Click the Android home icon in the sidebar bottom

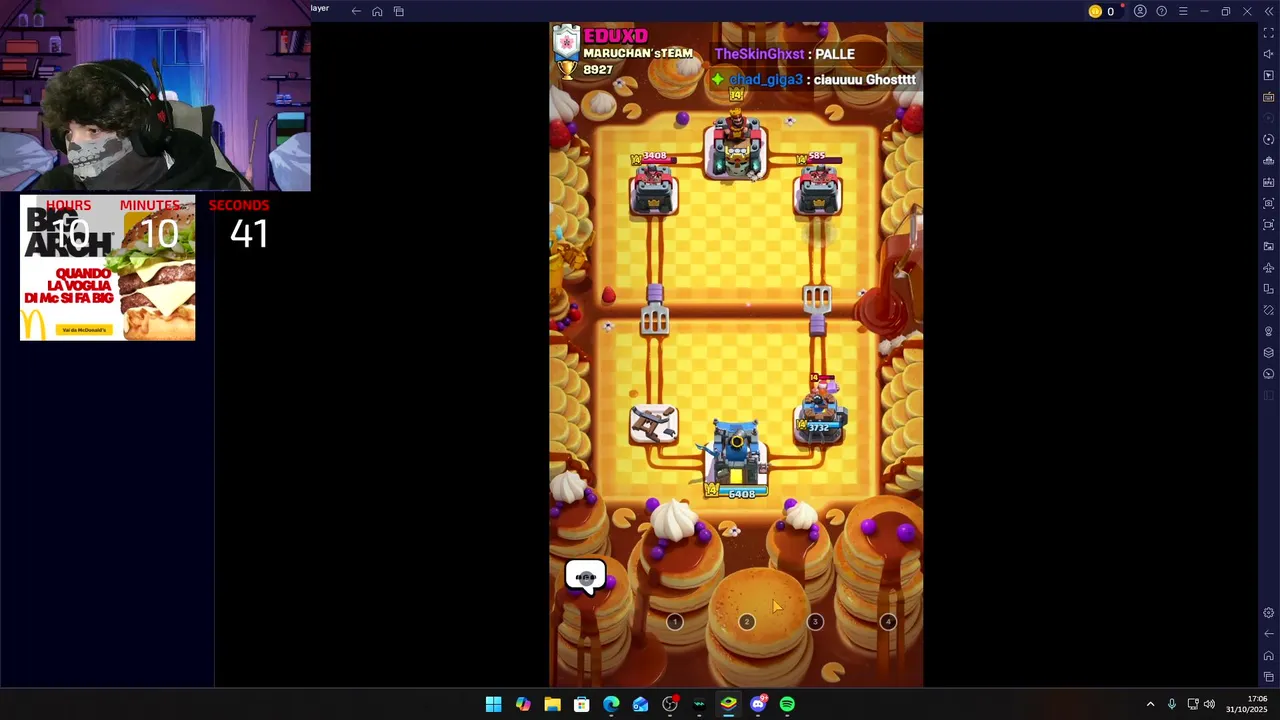1268,656
